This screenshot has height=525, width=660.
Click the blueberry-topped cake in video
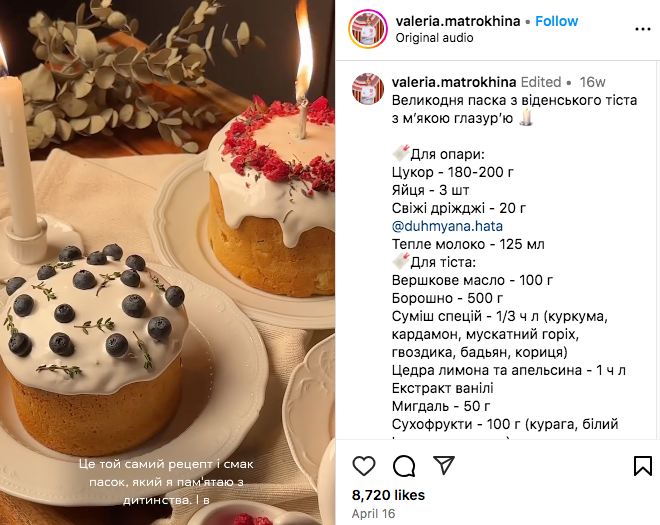pos(93,349)
